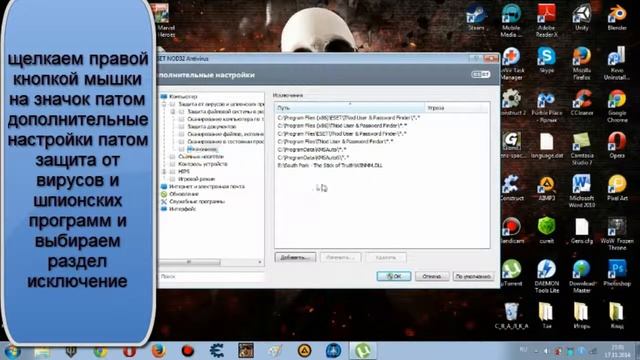Open the Pixel Art desktop shortcut

click(x=617, y=187)
